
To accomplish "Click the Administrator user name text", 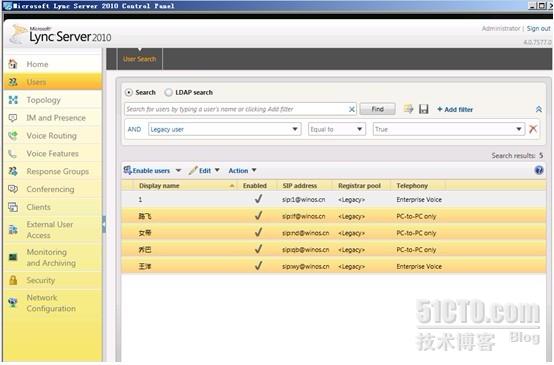I will [501, 29].
